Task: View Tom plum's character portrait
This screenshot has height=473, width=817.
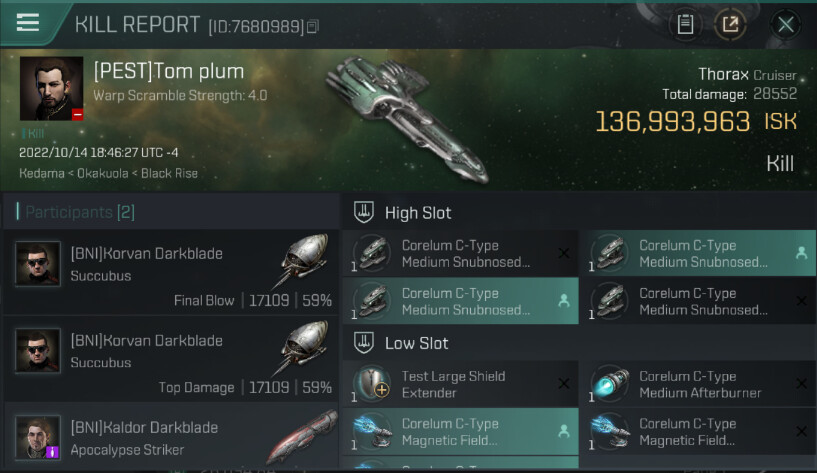Action: (51, 88)
